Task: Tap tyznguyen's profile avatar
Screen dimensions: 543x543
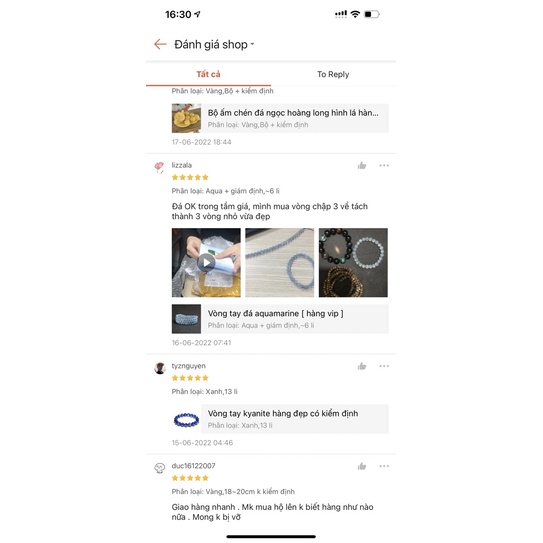Action: coord(160,368)
